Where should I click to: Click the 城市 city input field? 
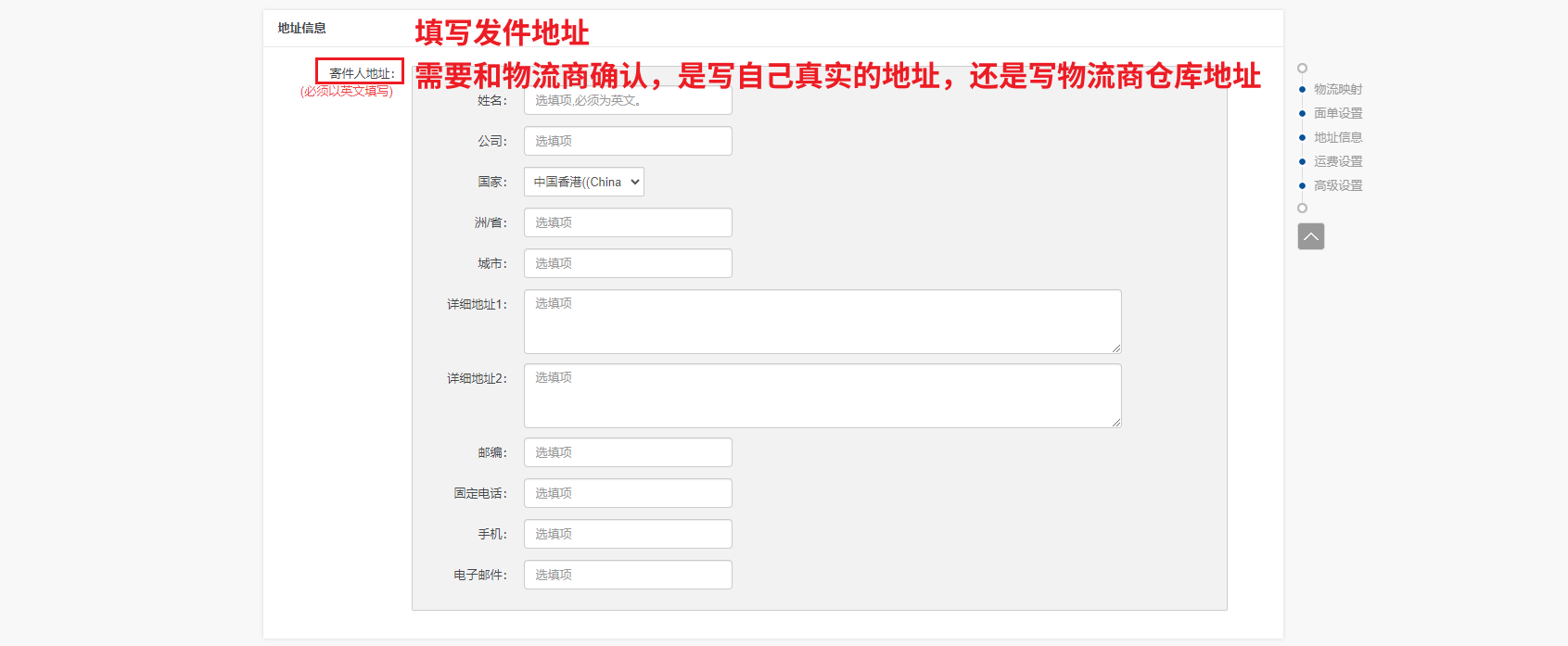click(628, 263)
